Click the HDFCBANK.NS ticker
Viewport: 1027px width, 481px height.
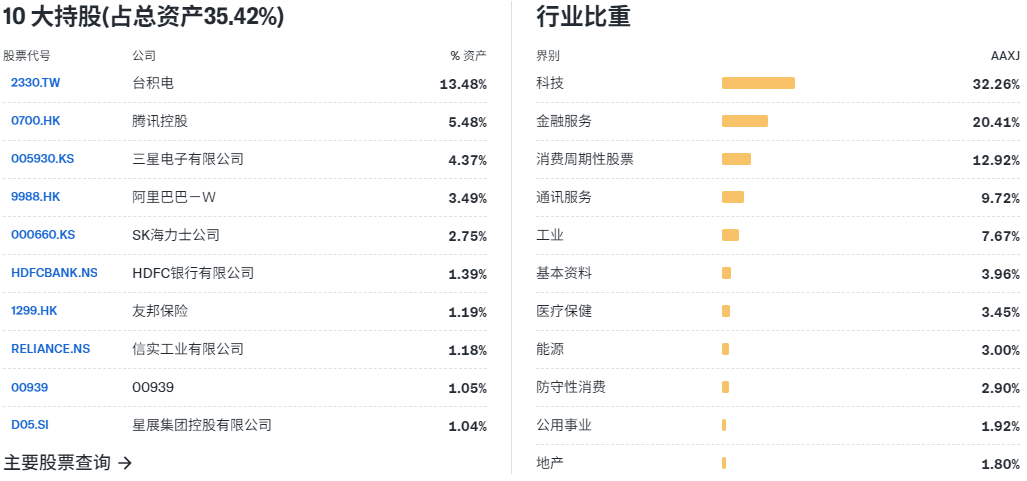(x=54, y=273)
